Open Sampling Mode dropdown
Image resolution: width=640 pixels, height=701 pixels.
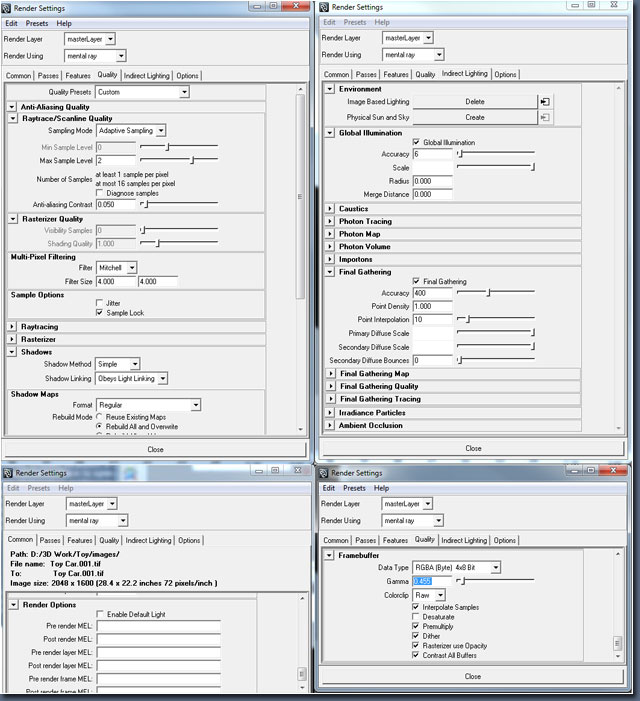pyautogui.click(x=131, y=131)
